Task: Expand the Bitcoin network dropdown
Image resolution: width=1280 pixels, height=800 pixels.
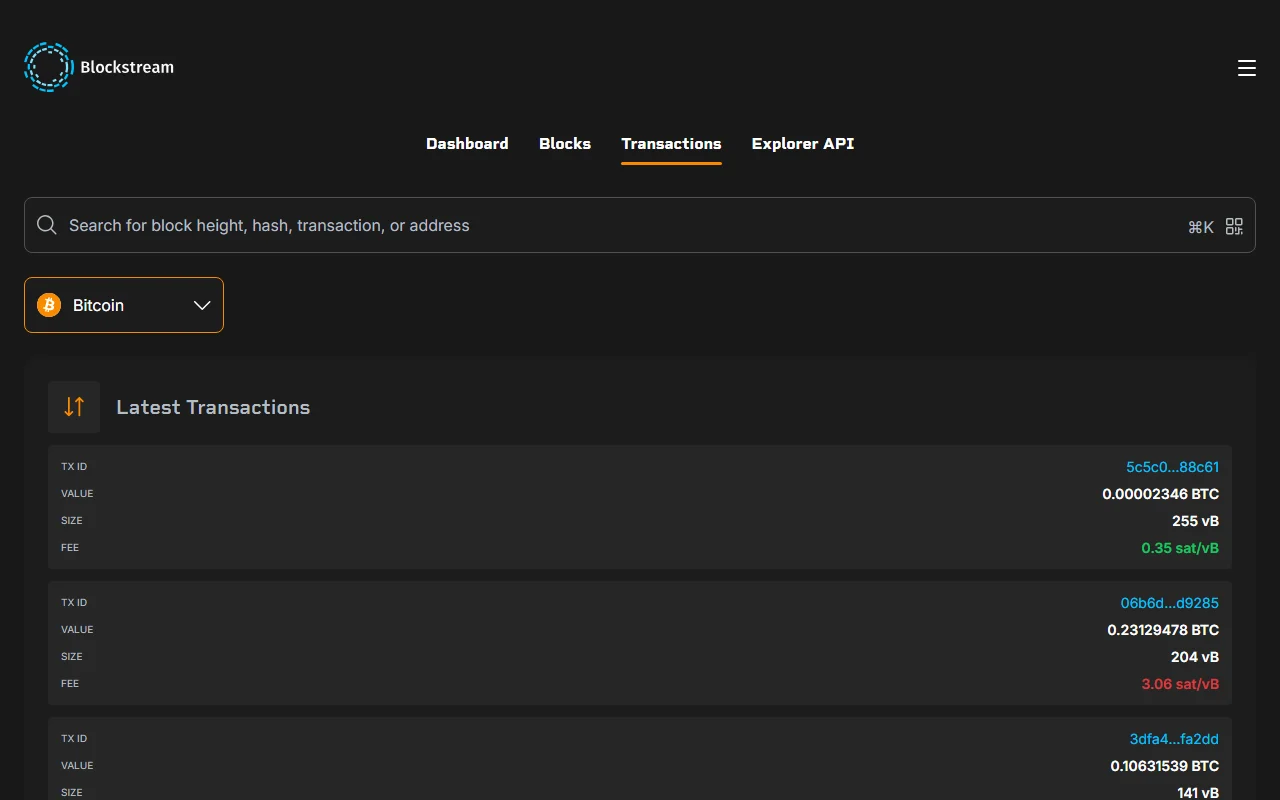Action: point(124,305)
